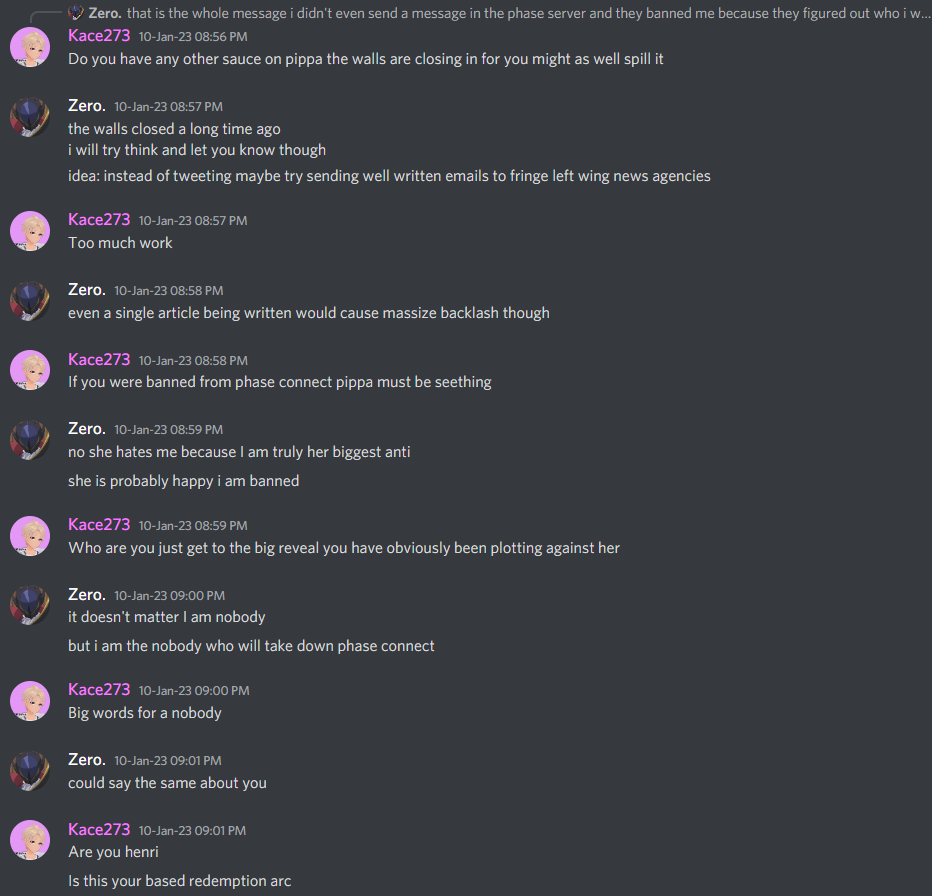Viewport: 932px width, 896px height.
Task: Click Kace273's avatar beside 'Who are you' message
Action: pyautogui.click(x=30, y=536)
